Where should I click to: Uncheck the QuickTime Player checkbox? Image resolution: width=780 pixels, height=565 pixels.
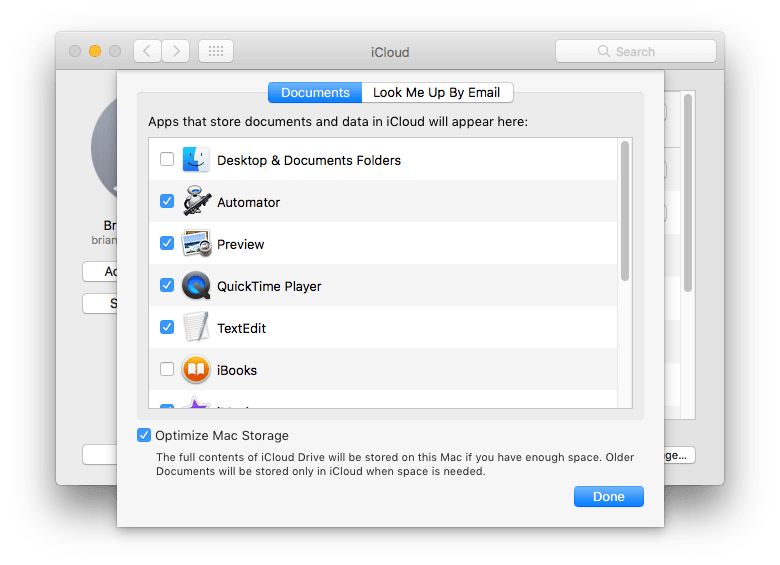[x=167, y=286]
